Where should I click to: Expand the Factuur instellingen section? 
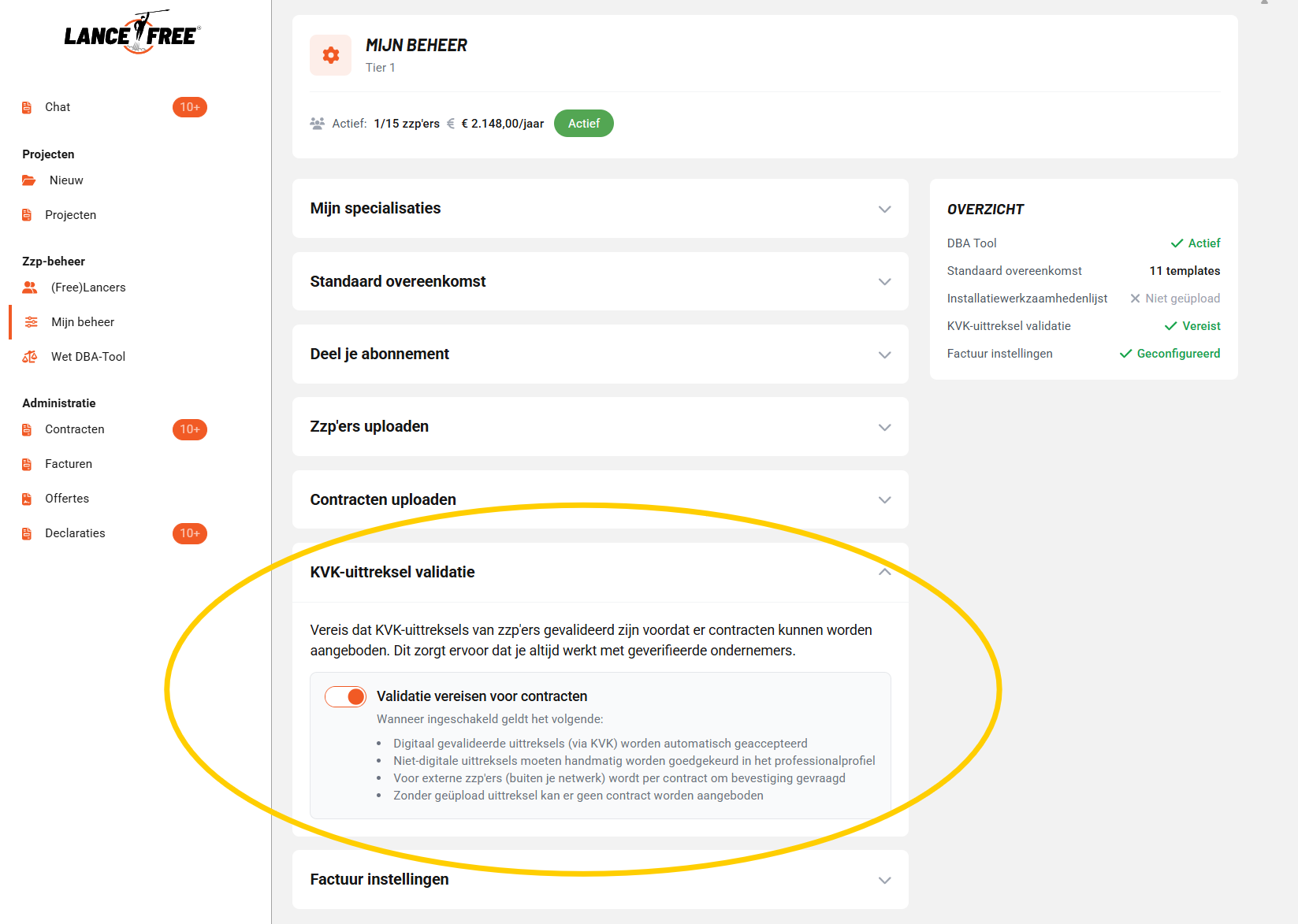884,880
